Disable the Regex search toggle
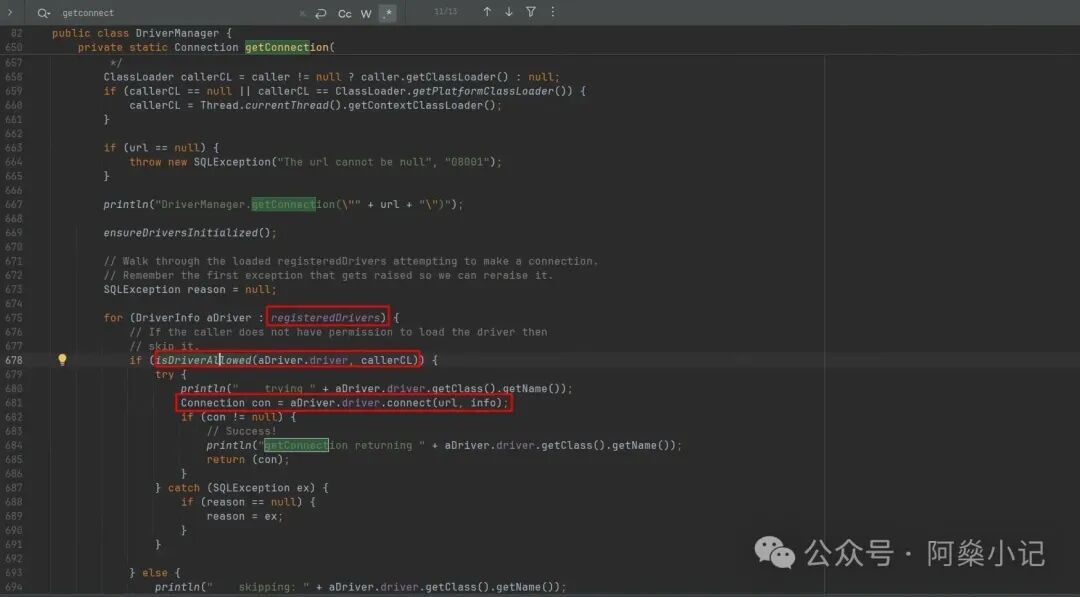 click(388, 13)
